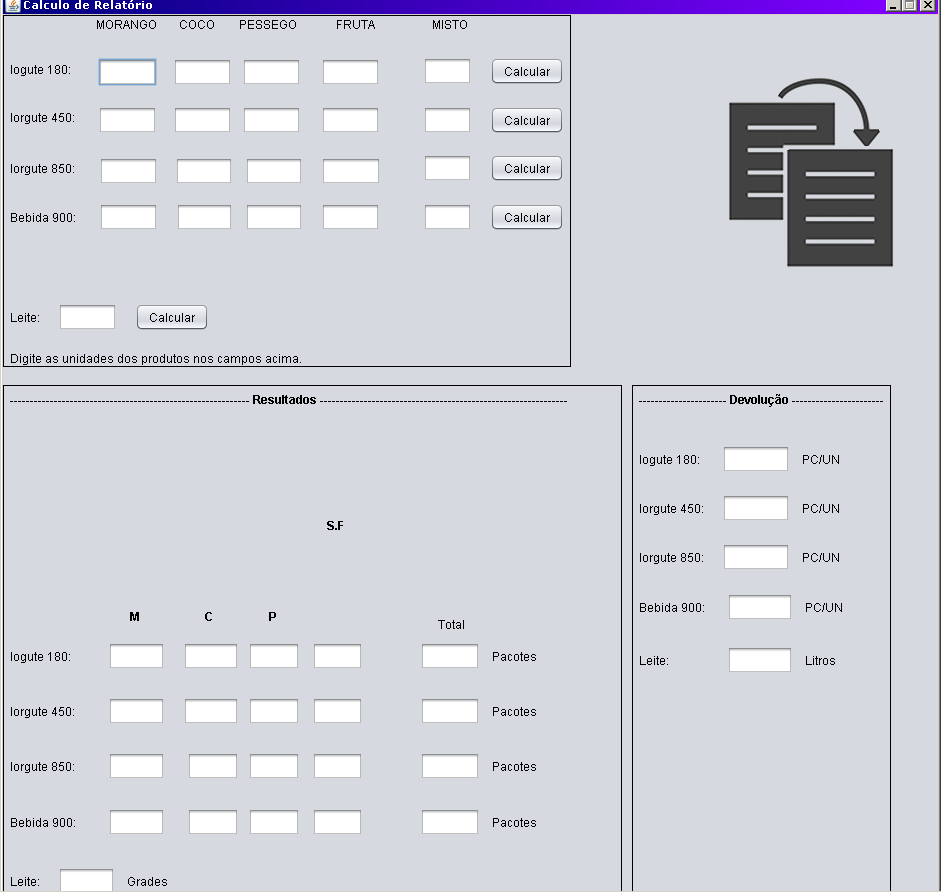Focus the MISTO field for Bebida 900
Image resolution: width=941 pixels, height=893 pixels.
pos(447,217)
